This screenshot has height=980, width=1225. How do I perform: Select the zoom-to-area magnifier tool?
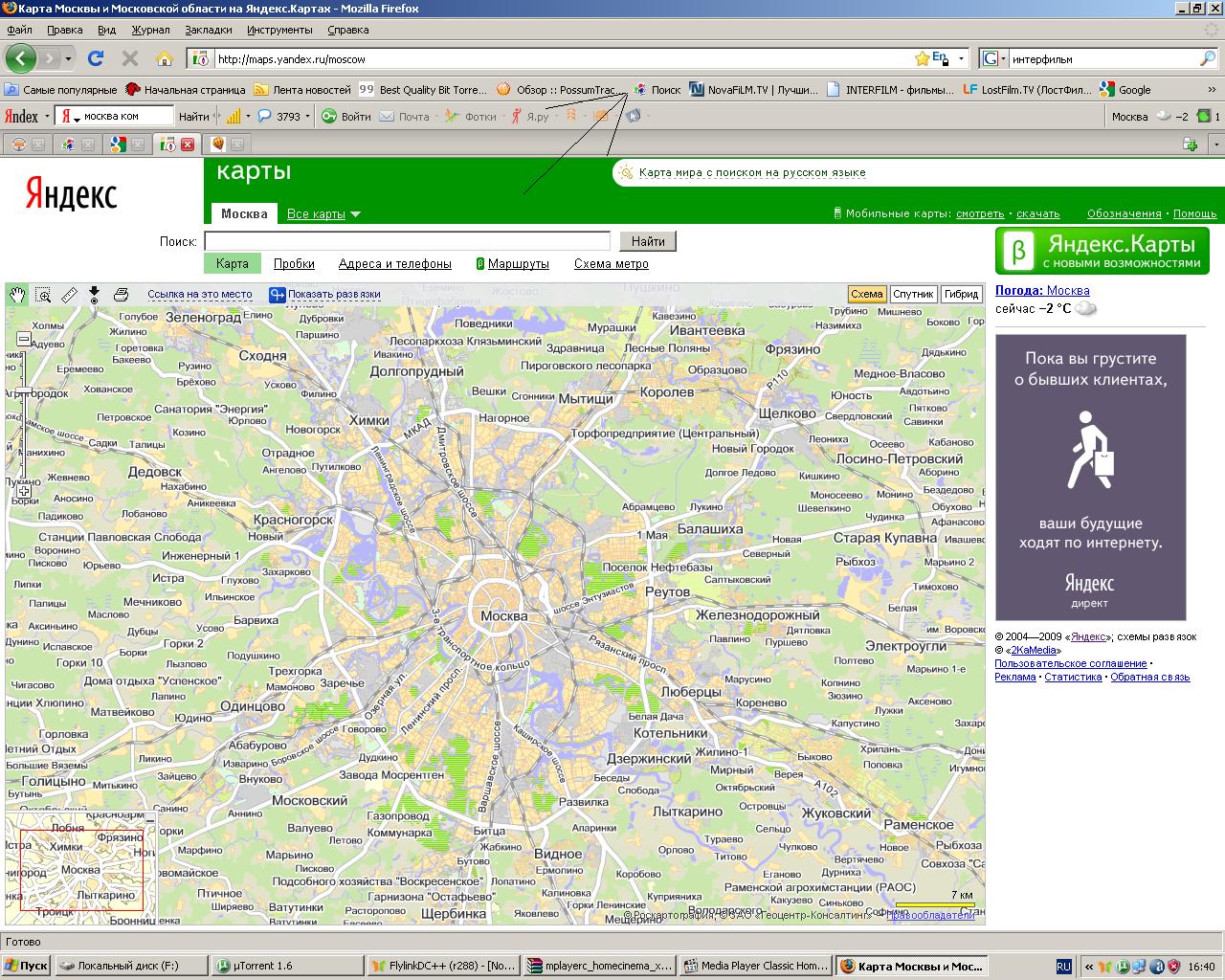[43, 295]
